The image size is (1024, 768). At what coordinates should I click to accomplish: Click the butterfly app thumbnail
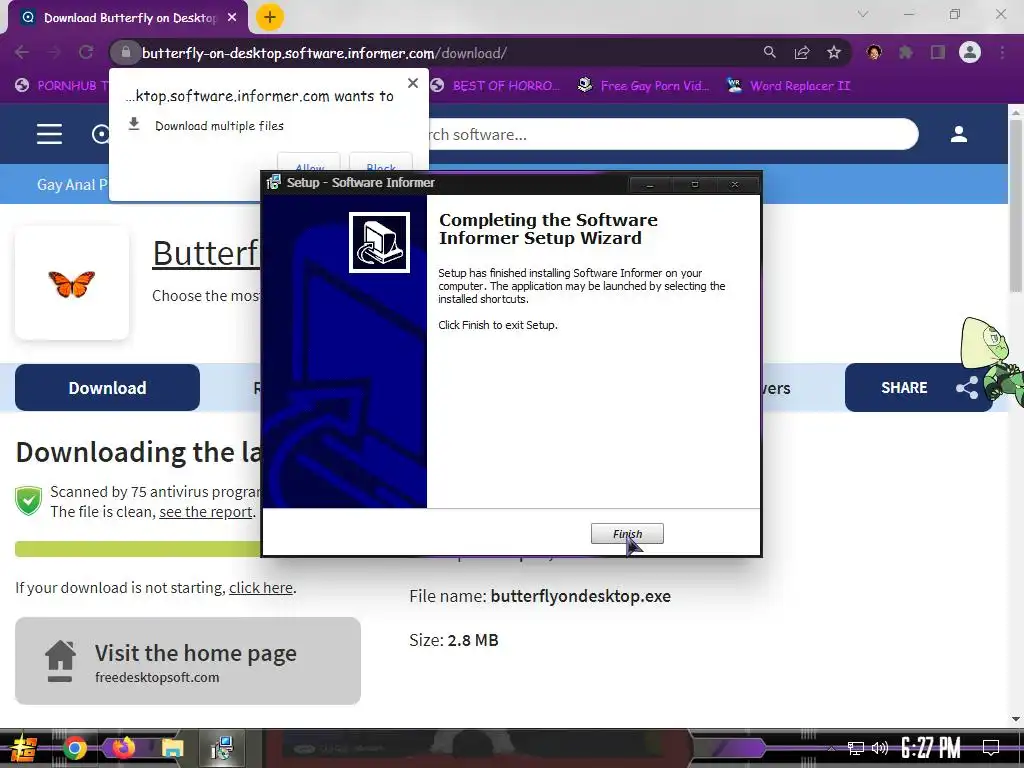(72, 283)
